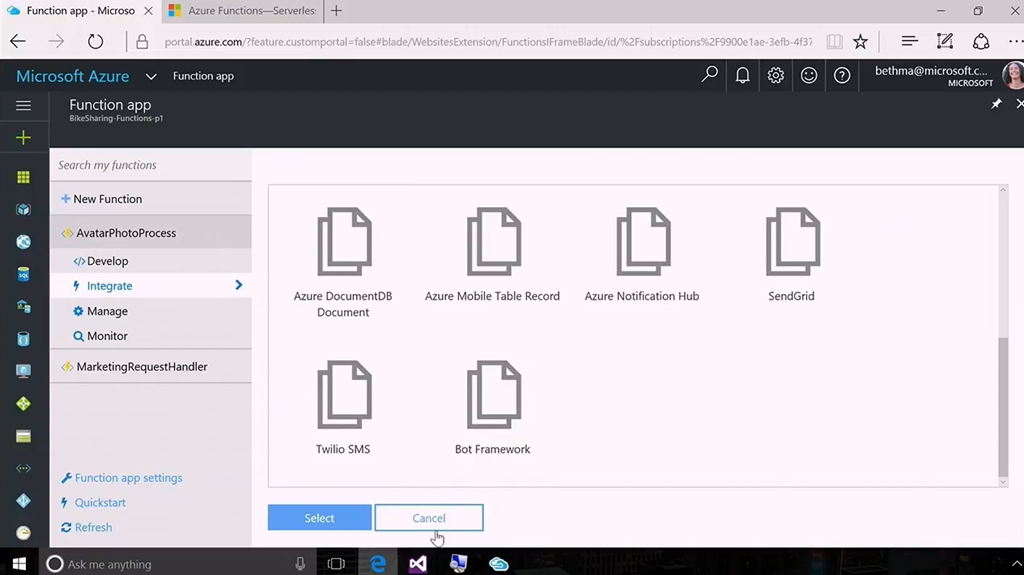Image resolution: width=1024 pixels, height=575 pixels.
Task: Click the green plus New resource icon
Action: 23,138
